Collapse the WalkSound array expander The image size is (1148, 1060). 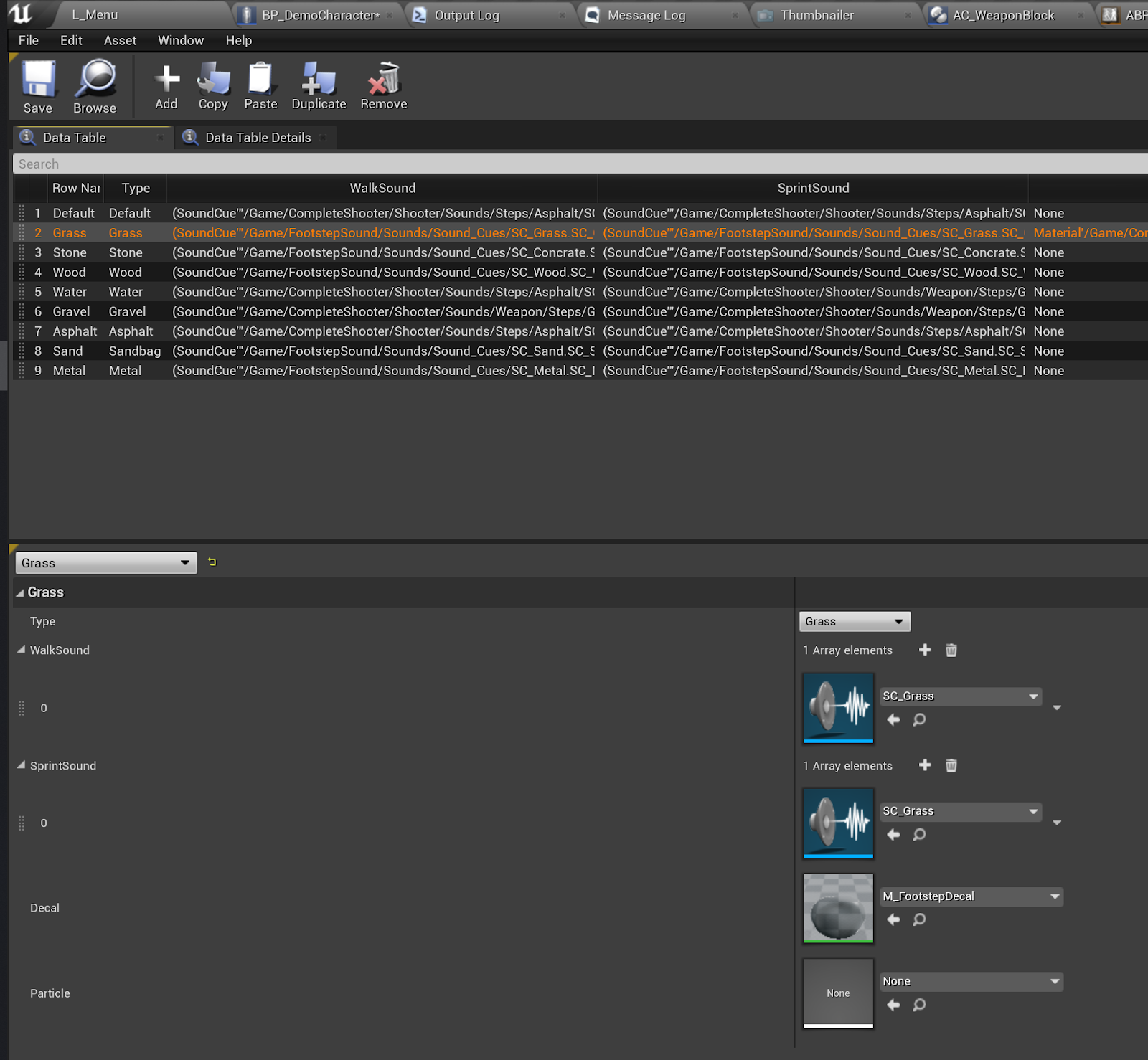pyautogui.click(x=21, y=649)
